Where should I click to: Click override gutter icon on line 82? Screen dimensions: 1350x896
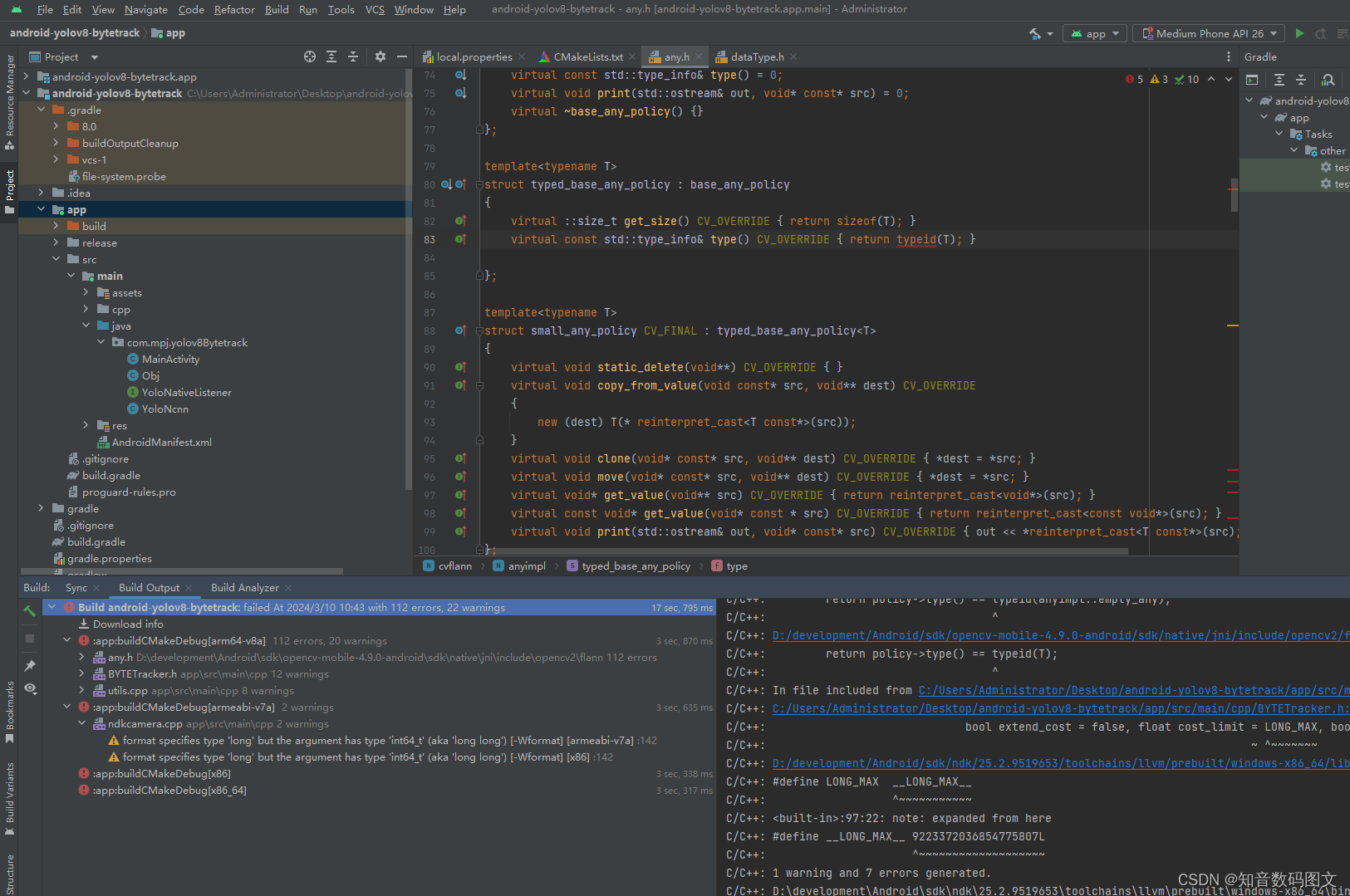460,221
